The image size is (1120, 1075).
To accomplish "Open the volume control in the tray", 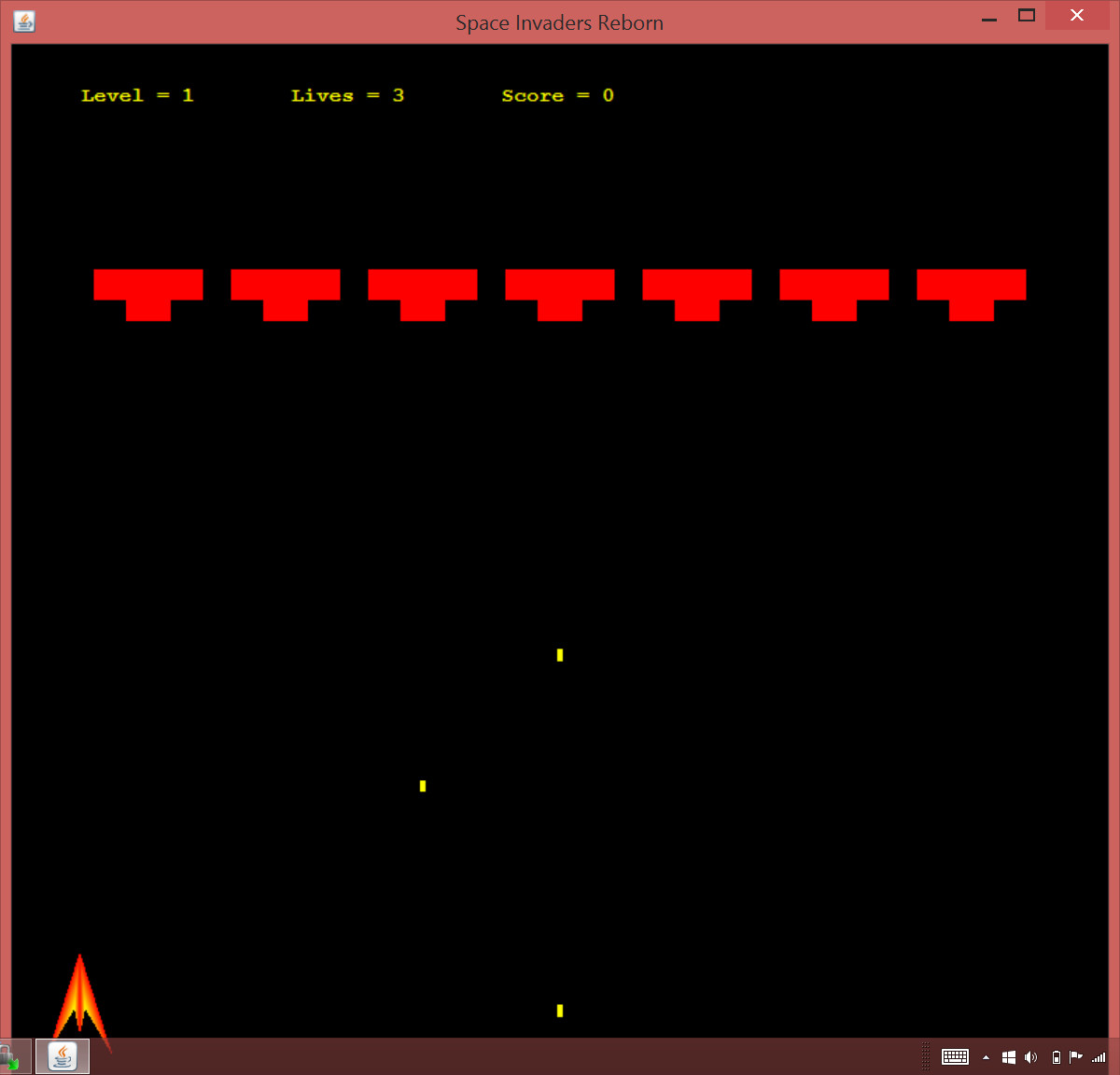I will click(x=1031, y=1057).
